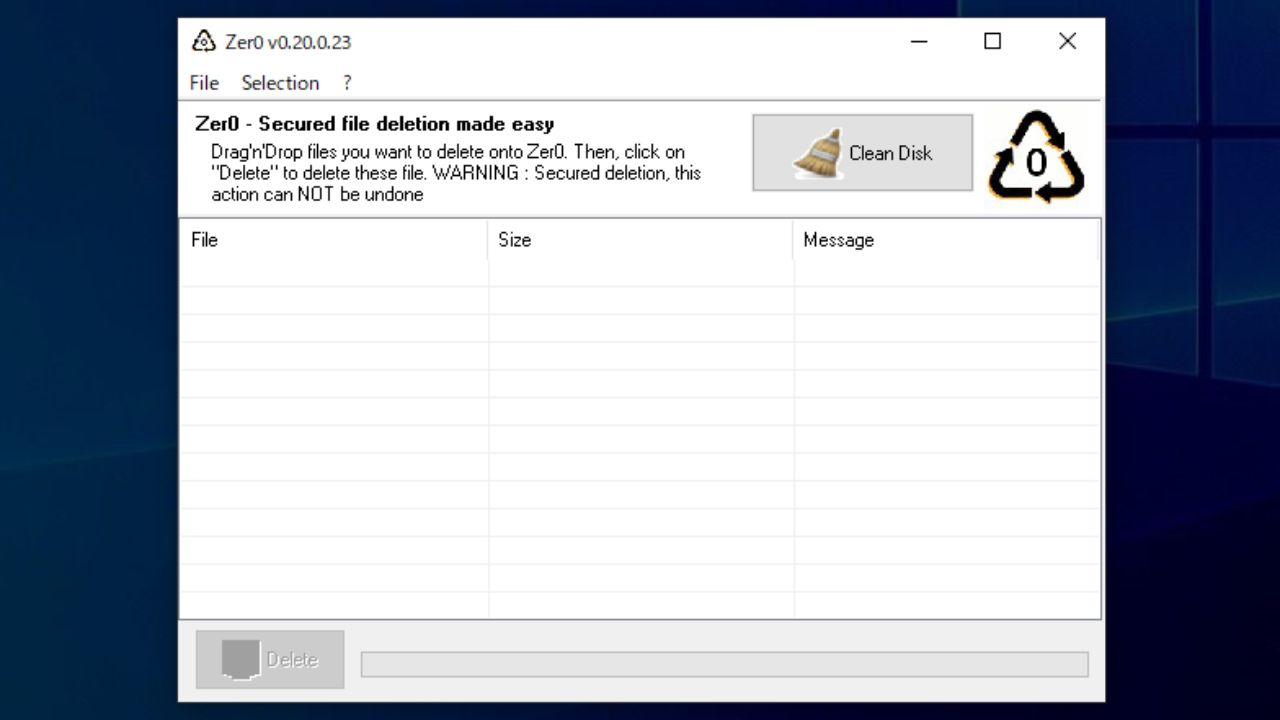This screenshot has height=720, width=1280.
Task: Open the ? help menu
Action: coord(347,83)
